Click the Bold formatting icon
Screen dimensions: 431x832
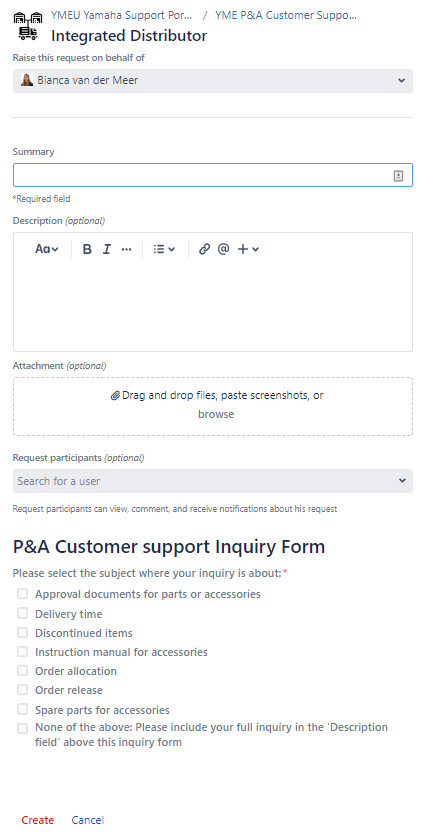pos(88,249)
